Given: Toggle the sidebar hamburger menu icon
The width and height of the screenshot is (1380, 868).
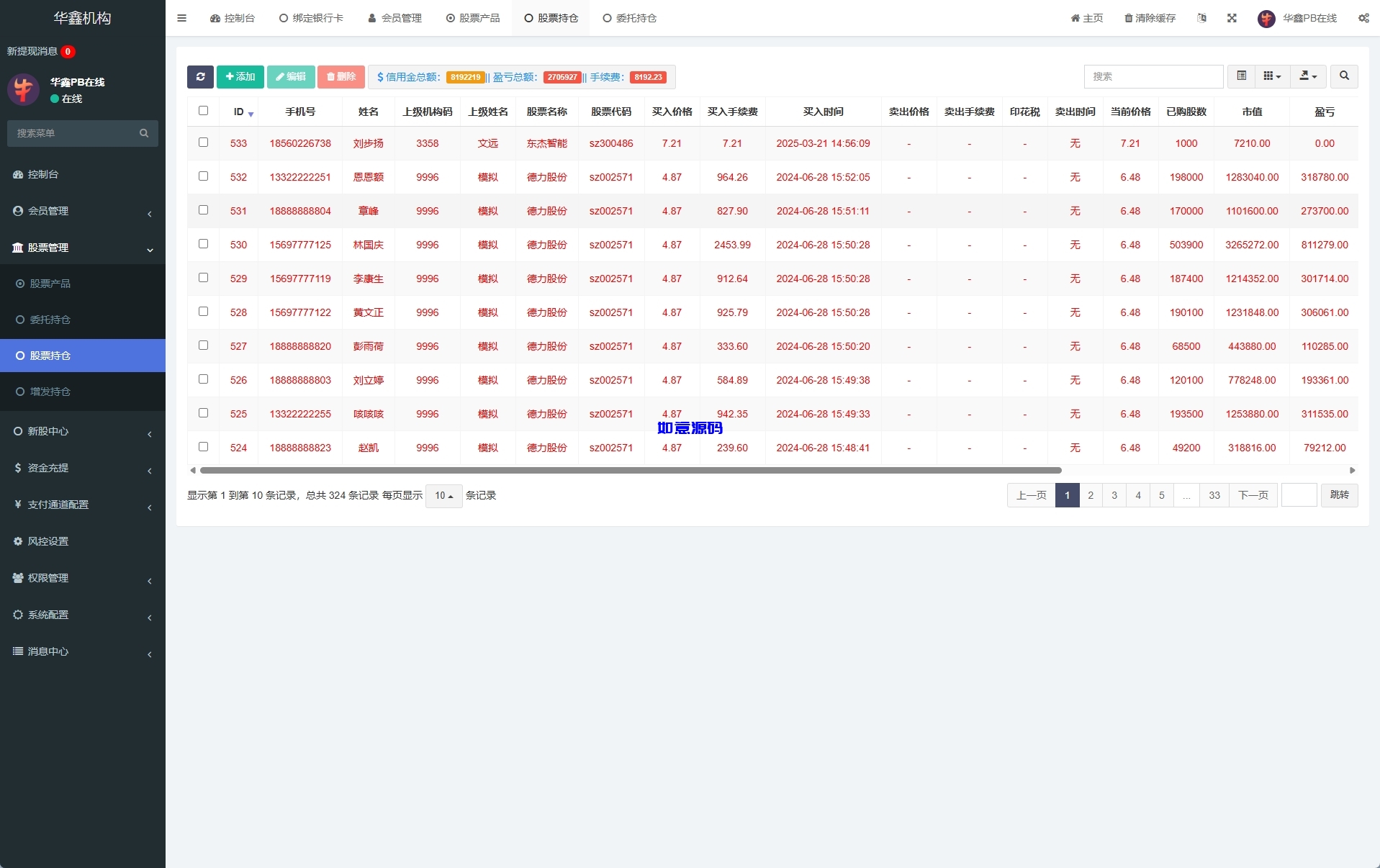Looking at the screenshot, I should point(181,18).
